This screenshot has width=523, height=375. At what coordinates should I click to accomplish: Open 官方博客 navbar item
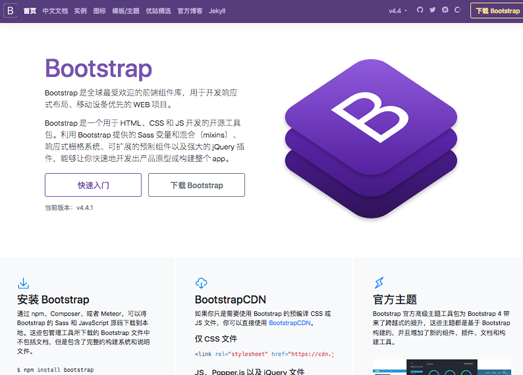[x=190, y=11]
